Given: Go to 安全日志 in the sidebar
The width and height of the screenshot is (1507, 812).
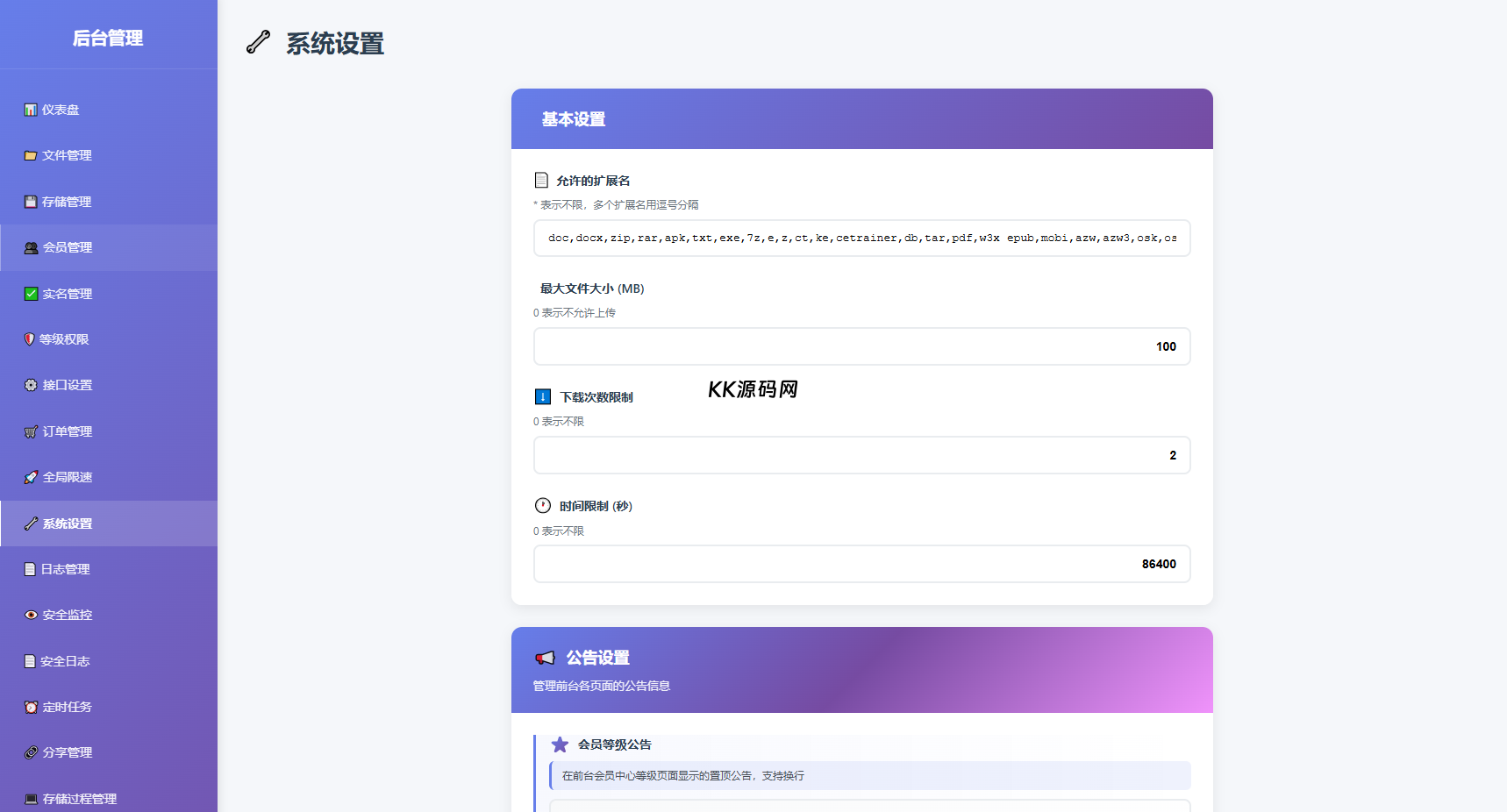Looking at the screenshot, I should (65, 661).
